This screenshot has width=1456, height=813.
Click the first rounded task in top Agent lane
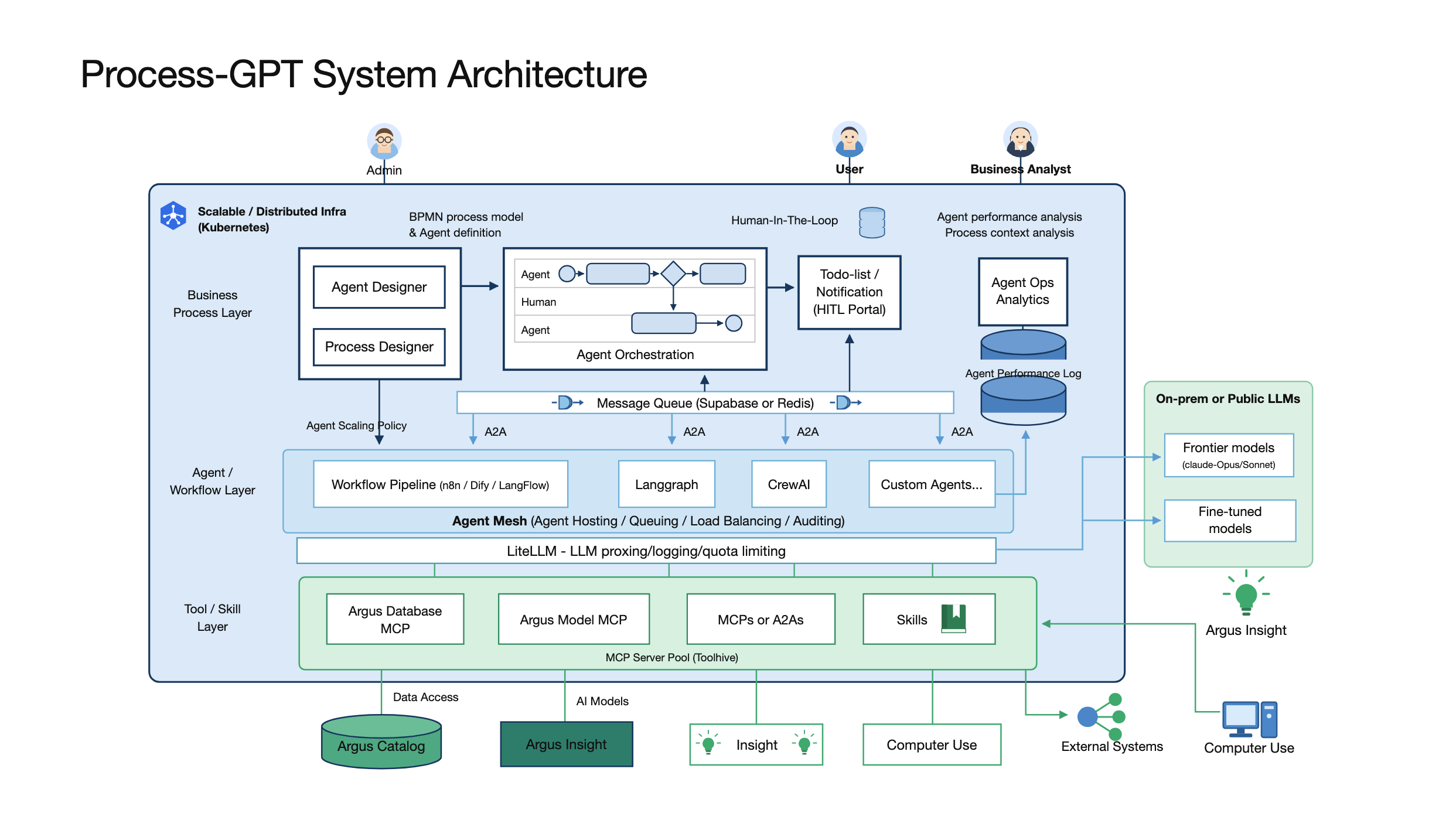(618, 274)
